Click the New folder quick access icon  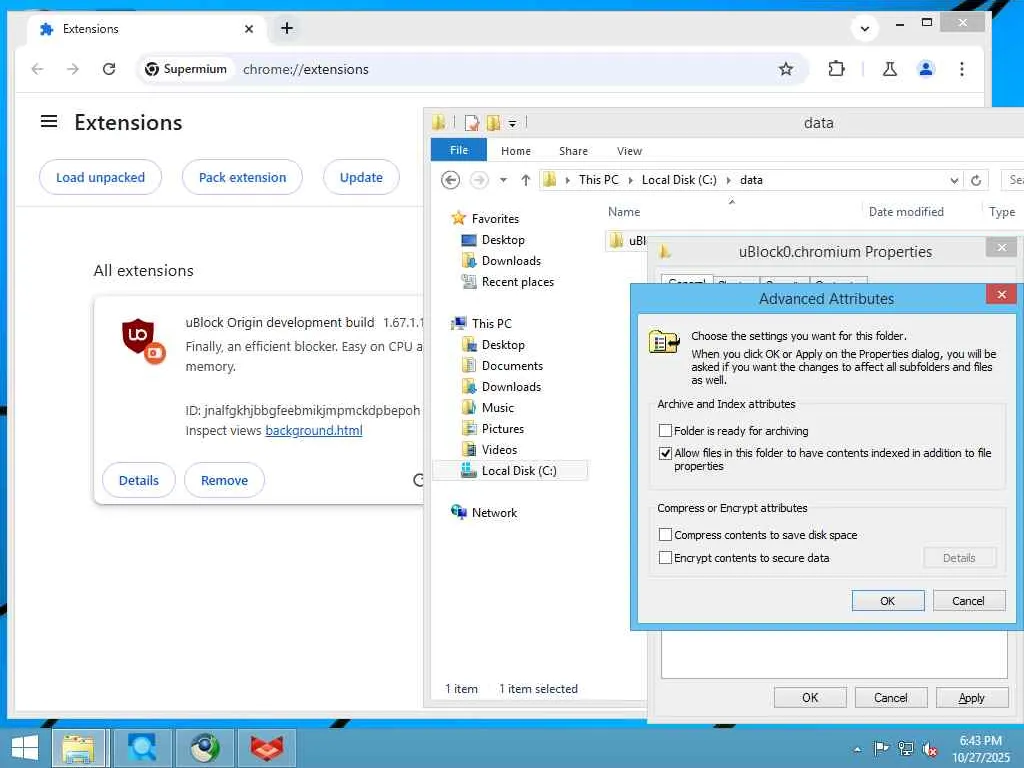(494, 123)
